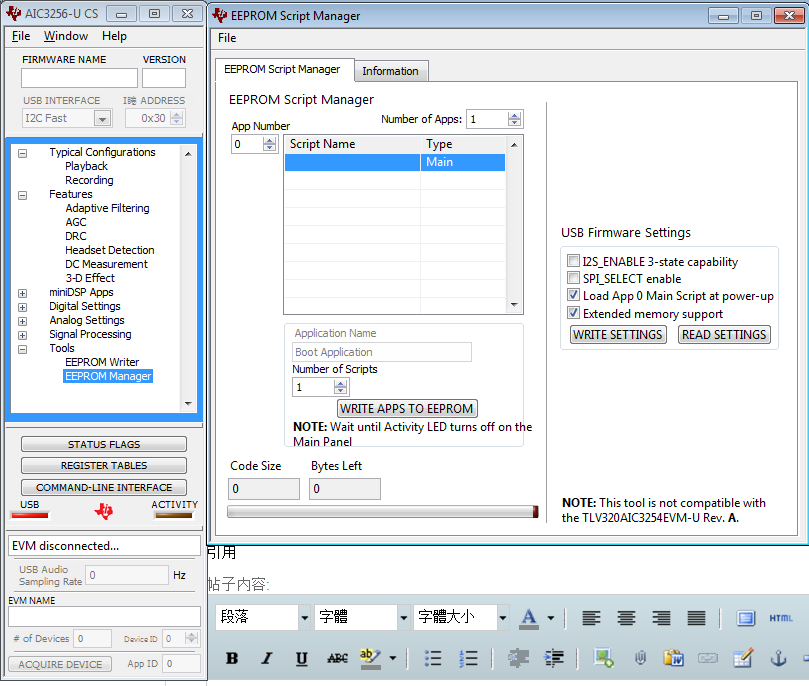Click the insert hyperlink icon
The width and height of the screenshot is (809, 686).
[708, 658]
